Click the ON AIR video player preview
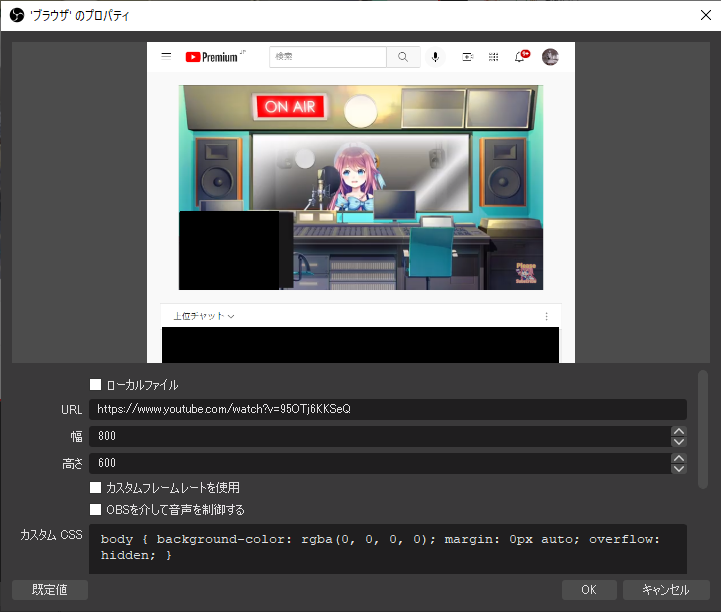The height and width of the screenshot is (612, 721). [x=361, y=188]
